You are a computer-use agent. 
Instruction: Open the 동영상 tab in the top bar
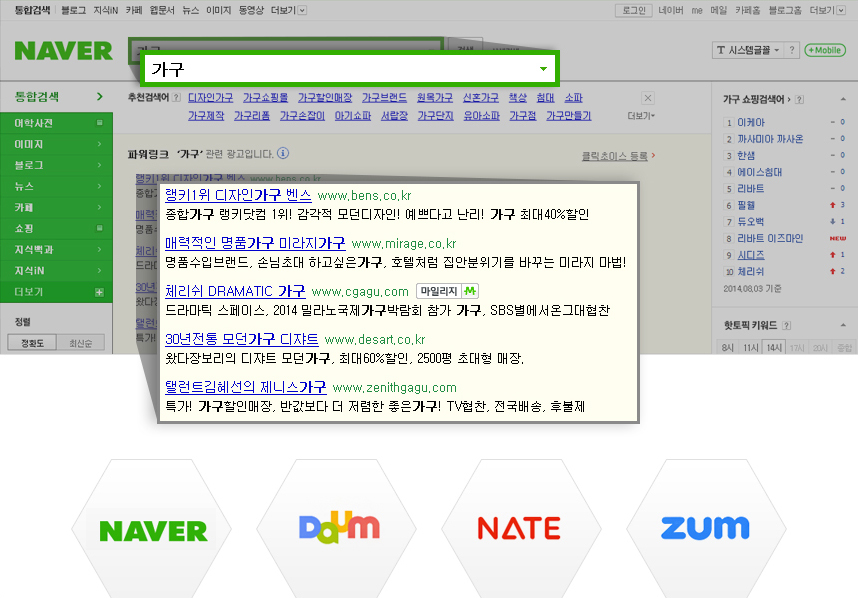[x=251, y=10]
